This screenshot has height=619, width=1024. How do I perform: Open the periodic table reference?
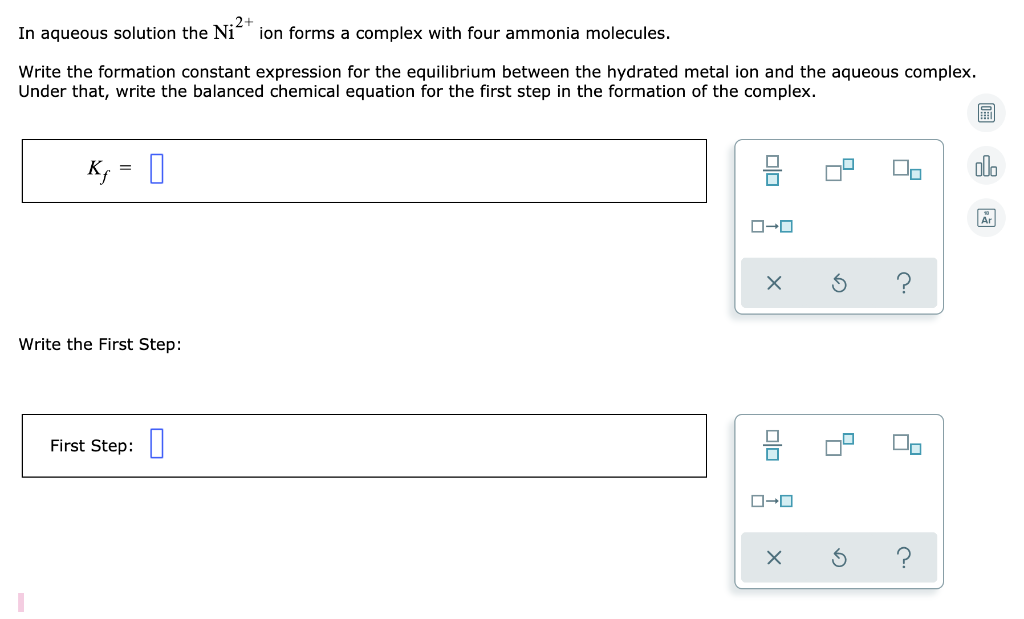[985, 217]
